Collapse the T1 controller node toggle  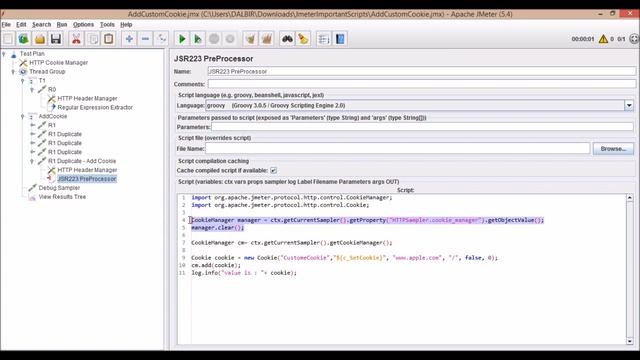click(23, 80)
